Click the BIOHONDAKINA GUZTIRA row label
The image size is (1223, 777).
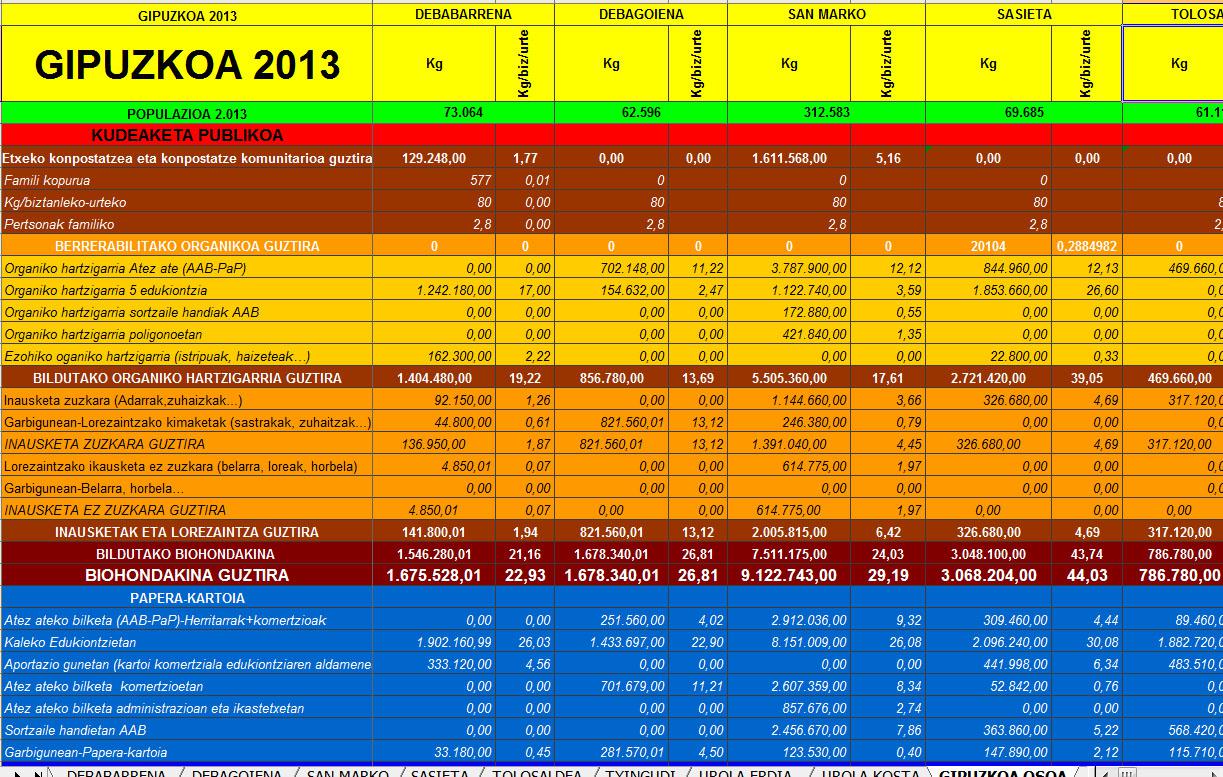pos(187,576)
